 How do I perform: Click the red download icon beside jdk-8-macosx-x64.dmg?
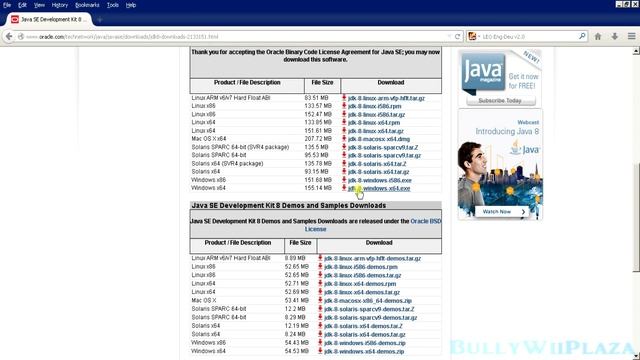point(344,139)
